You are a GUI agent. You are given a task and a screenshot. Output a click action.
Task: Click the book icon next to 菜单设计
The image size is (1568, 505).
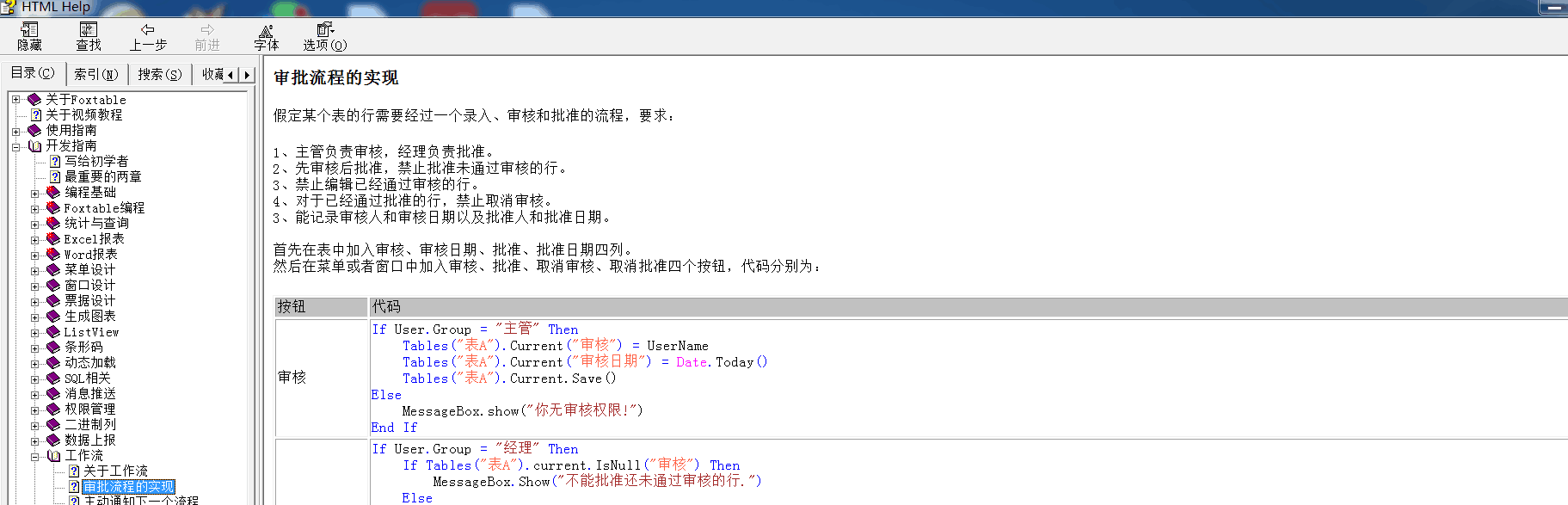pos(53,270)
